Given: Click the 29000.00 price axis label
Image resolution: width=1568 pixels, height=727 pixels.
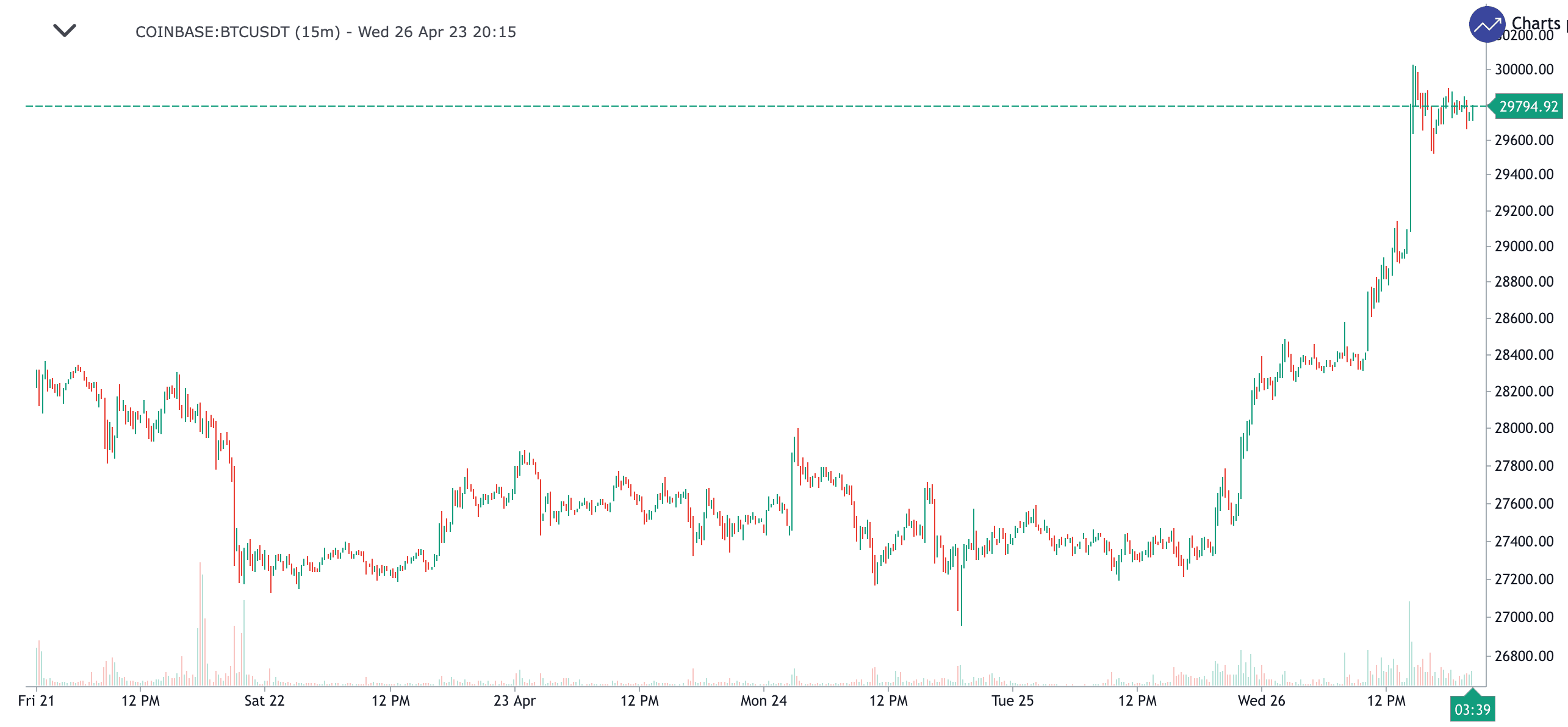Looking at the screenshot, I should pos(1523,246).
